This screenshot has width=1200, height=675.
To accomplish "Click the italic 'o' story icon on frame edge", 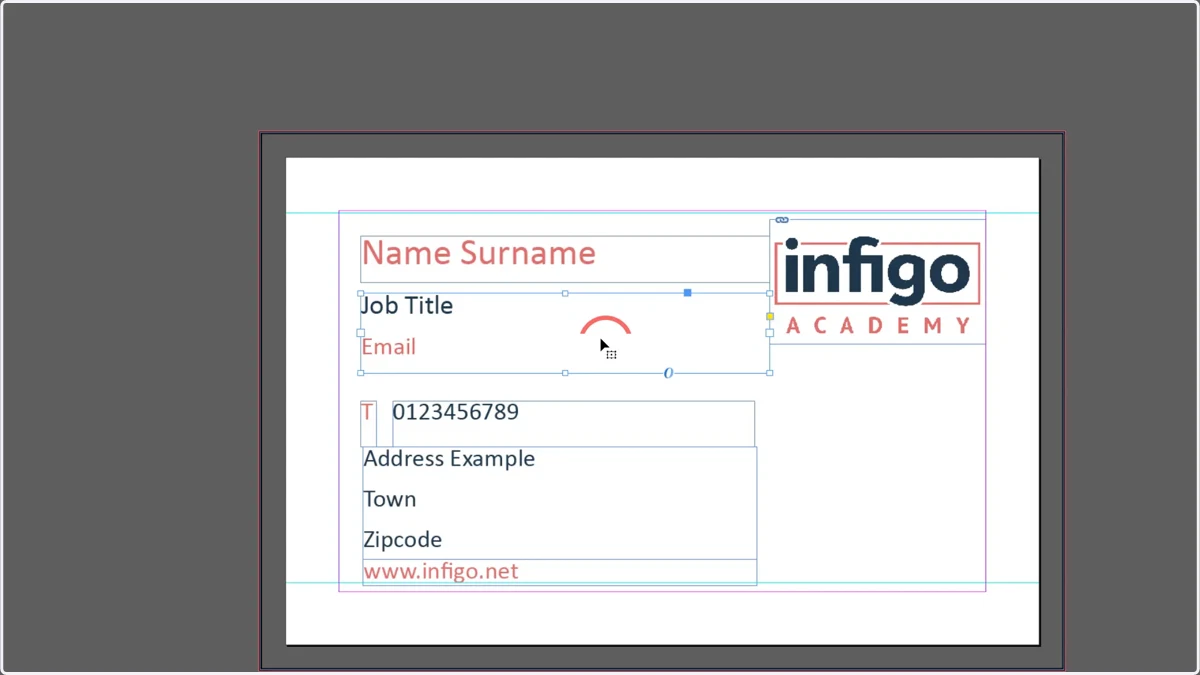I will click(668, 373).
